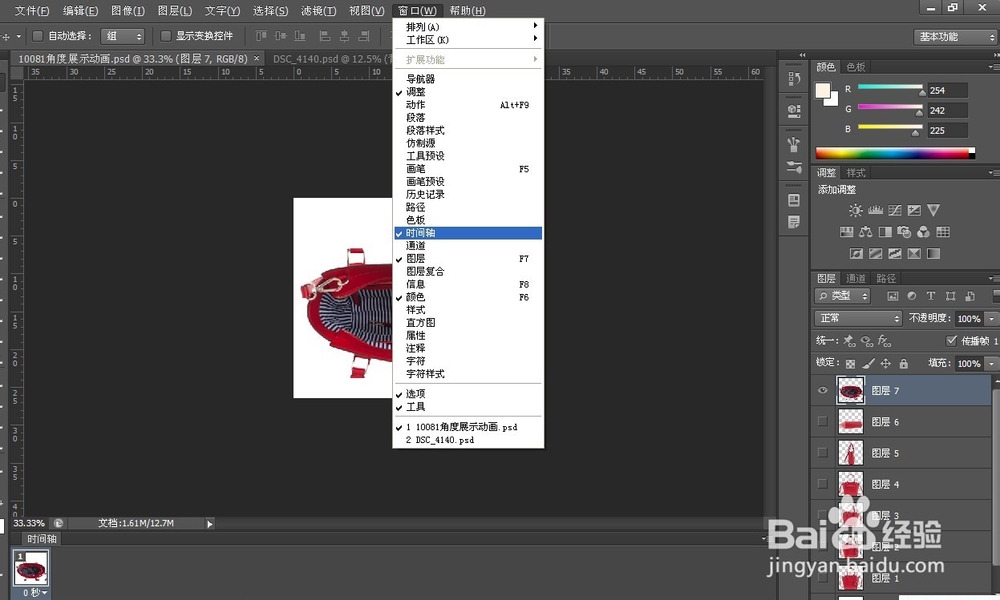The image size is (1000, 600).
Task: Add a Brightness/Contrast adjustment
Action: [x=855, y=210]
